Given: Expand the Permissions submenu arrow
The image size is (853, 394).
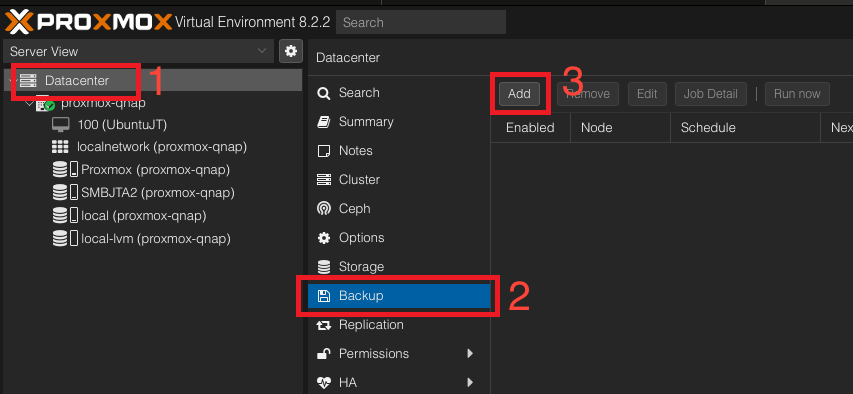Looking at the screenshot, I should coord(471,354).
